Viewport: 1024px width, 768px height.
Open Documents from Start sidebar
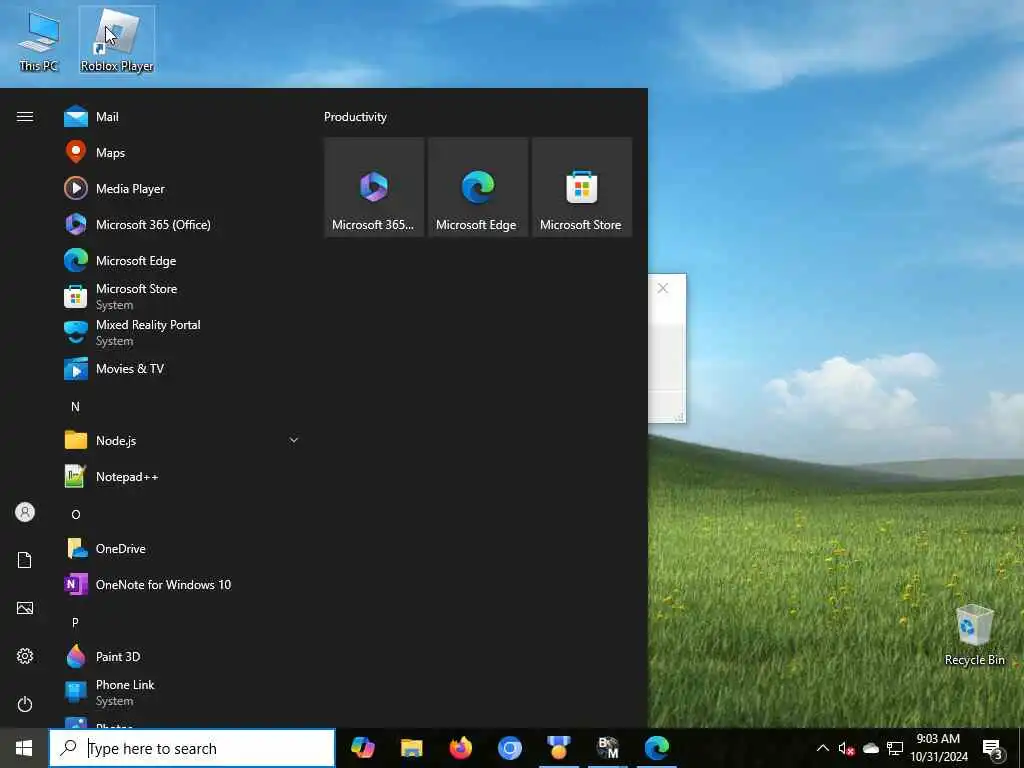[25, 560]
